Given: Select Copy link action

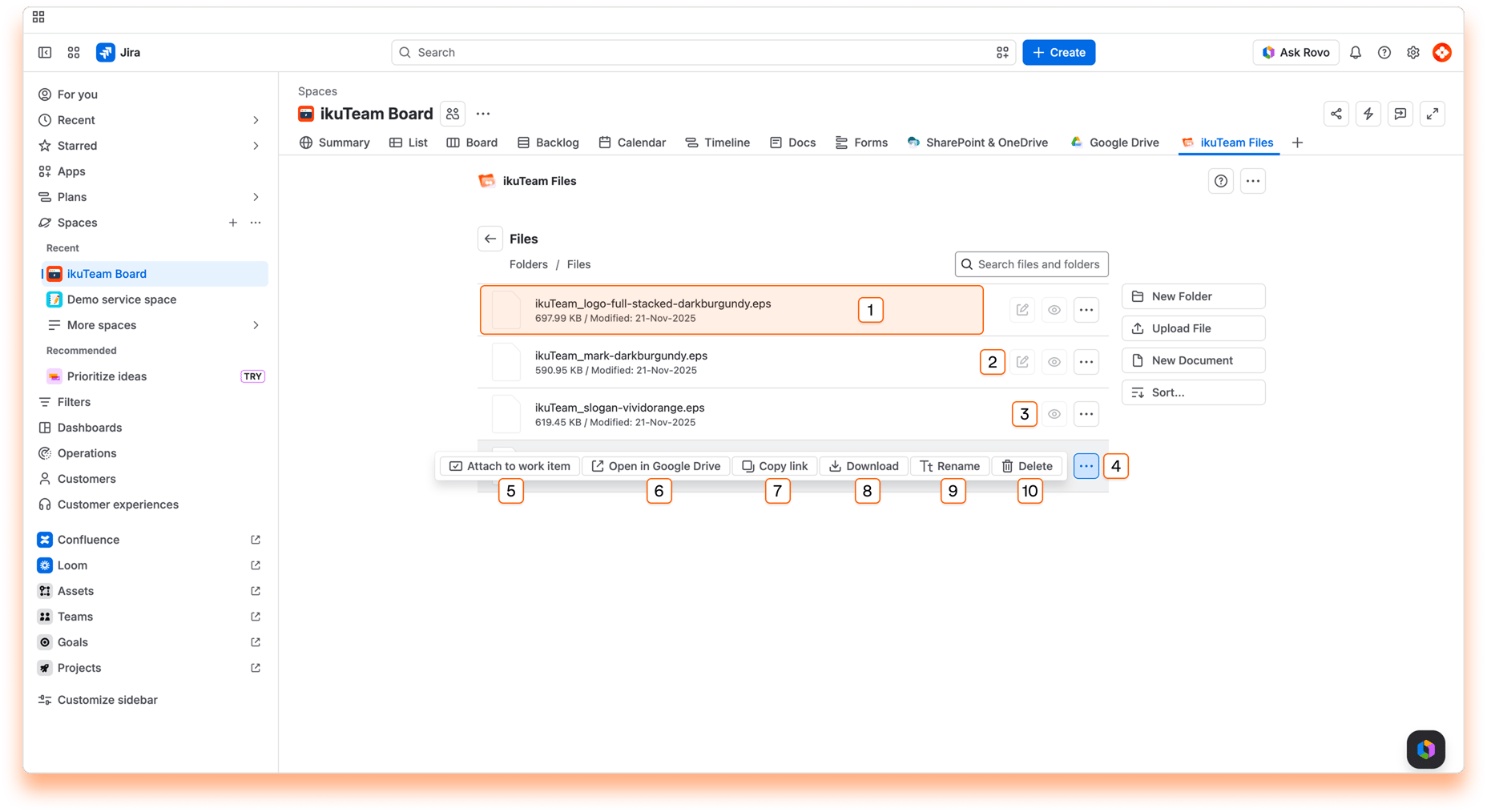Looking at the screenshot, I should (x=775, y=466).
